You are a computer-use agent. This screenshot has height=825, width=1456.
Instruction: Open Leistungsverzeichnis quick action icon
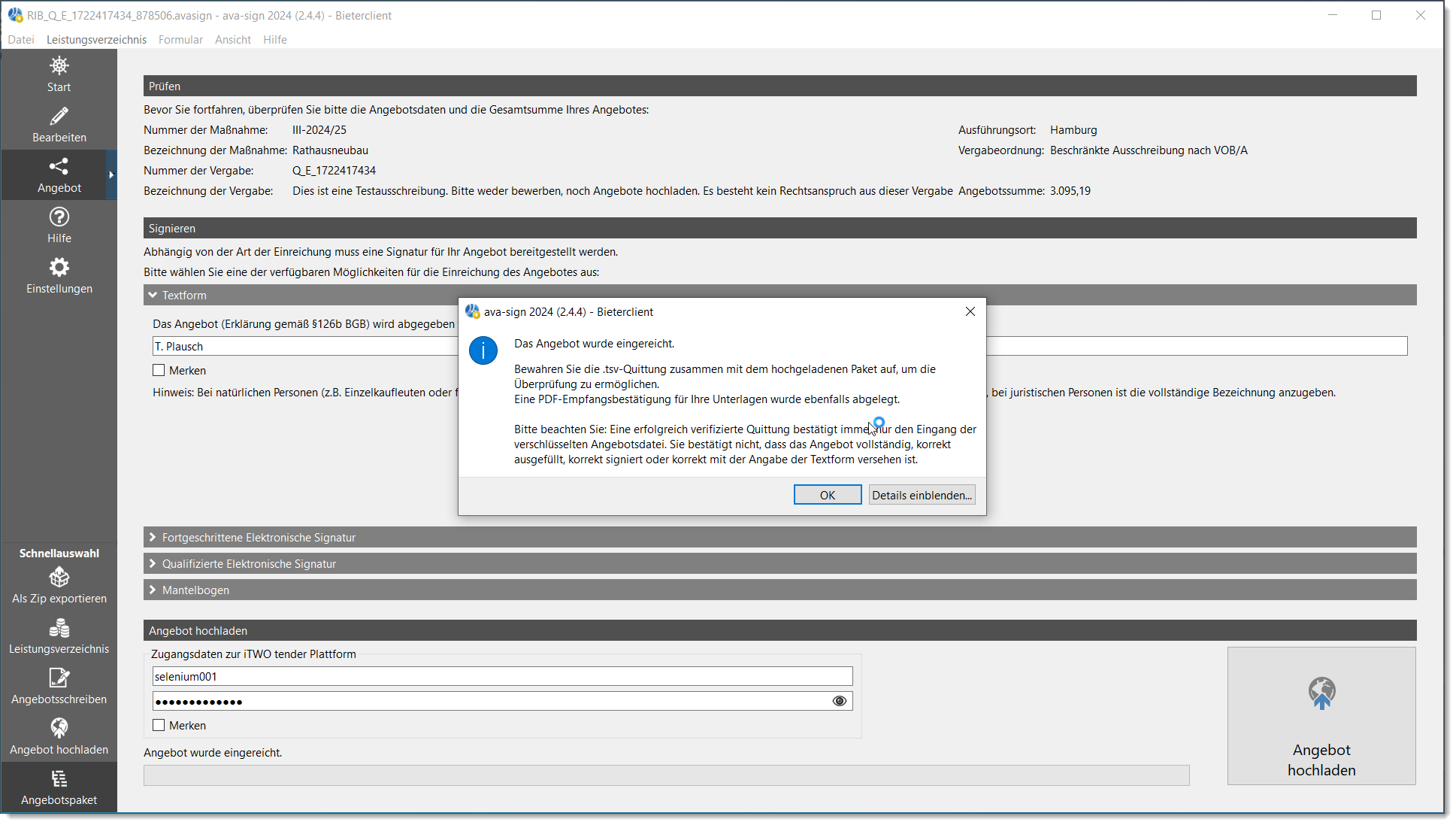point(59,628)
